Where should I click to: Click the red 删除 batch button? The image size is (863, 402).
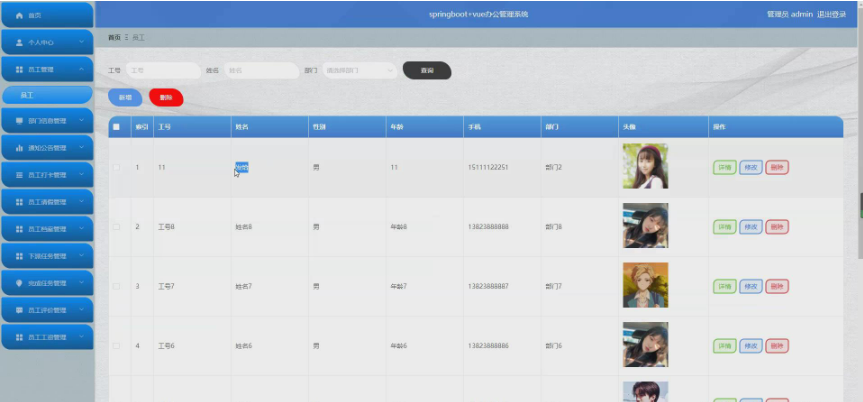pos(166,97)
